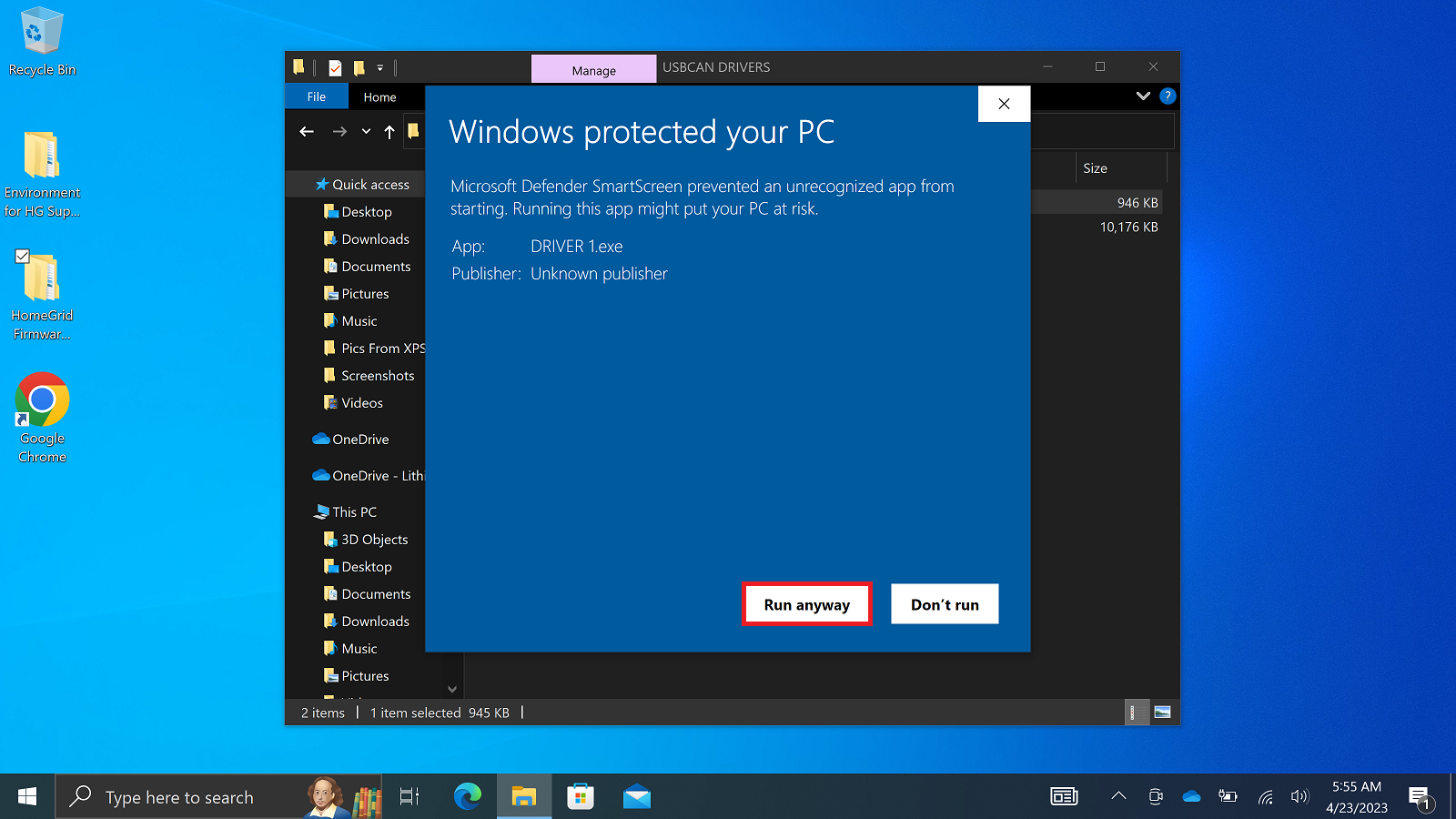
Task: Select Environment for HG Sup folder icon
Action: click(42, 175)
